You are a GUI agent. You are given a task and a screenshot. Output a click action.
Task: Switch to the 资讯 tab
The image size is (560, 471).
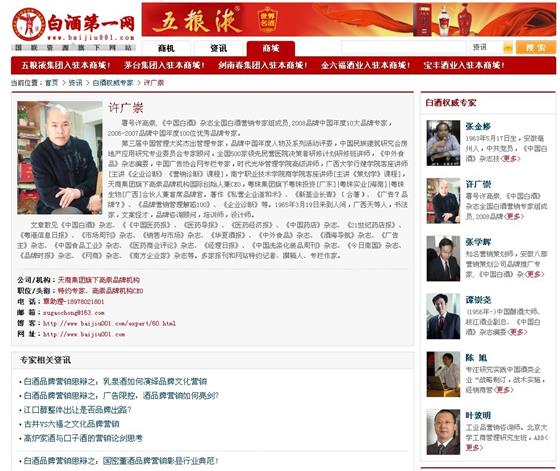pos(218,48)
